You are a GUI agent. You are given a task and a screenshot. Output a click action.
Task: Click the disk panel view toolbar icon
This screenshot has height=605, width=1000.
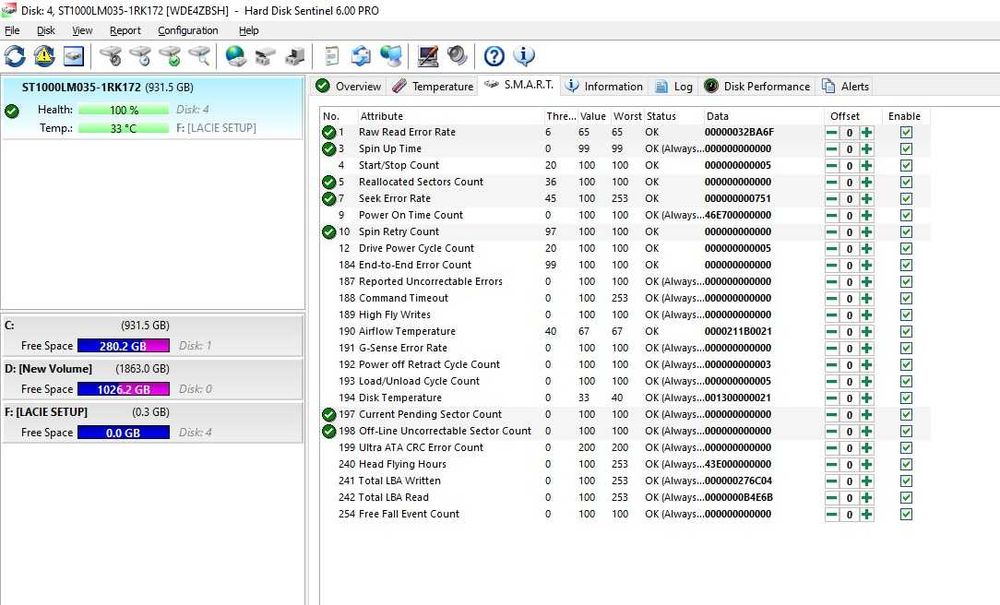(x=73, y=56)
